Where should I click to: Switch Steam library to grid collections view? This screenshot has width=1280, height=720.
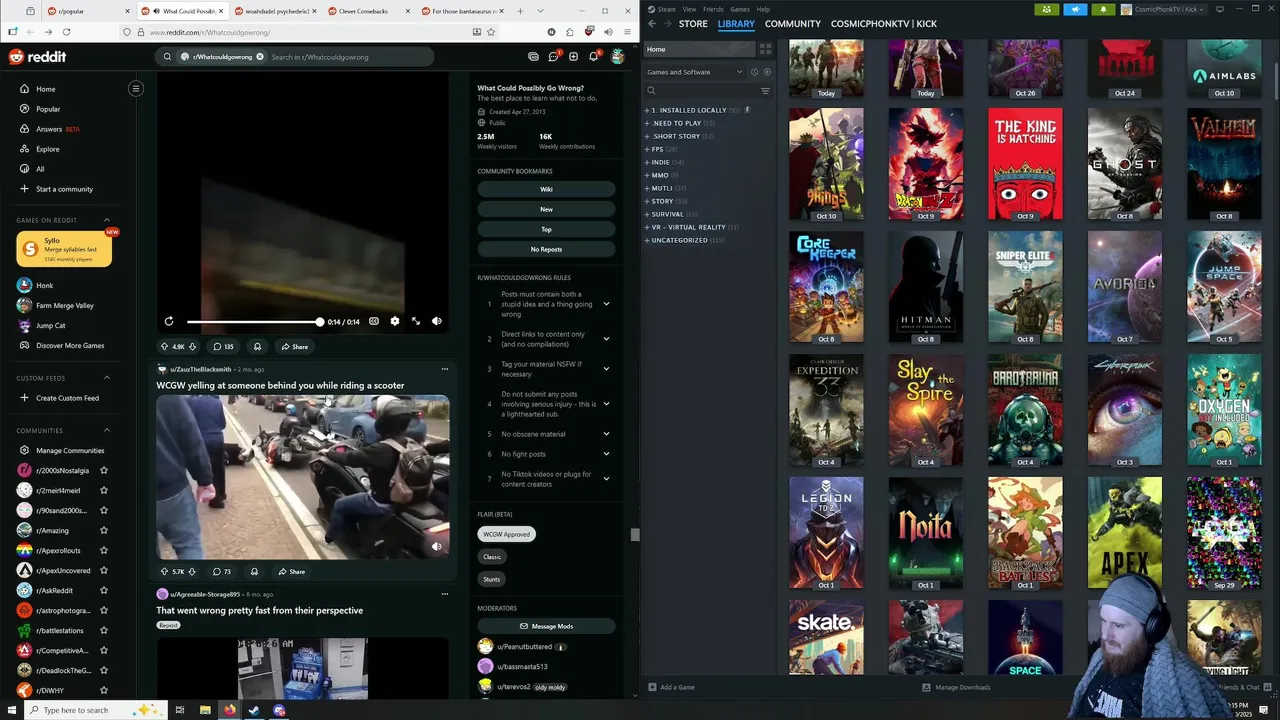click(x=765, y=49)
